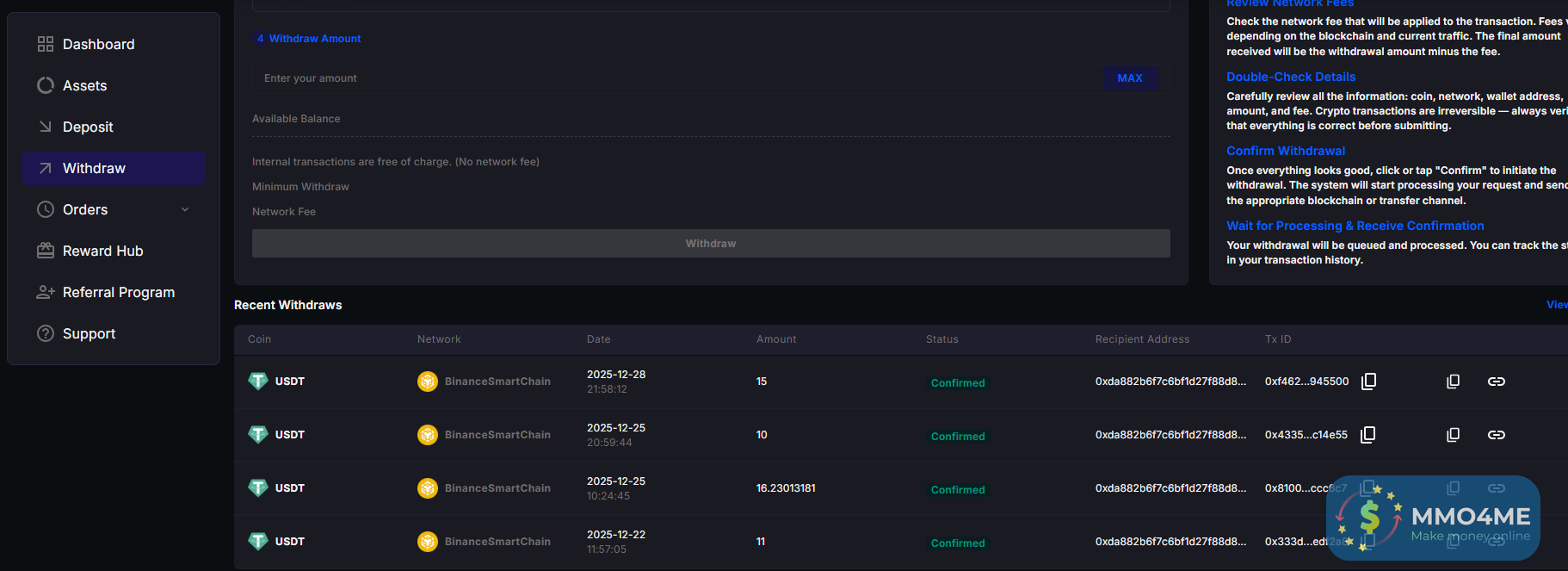
Task: Click the BinanceSmartChain icon in first row
Action: tap(428, 382)
